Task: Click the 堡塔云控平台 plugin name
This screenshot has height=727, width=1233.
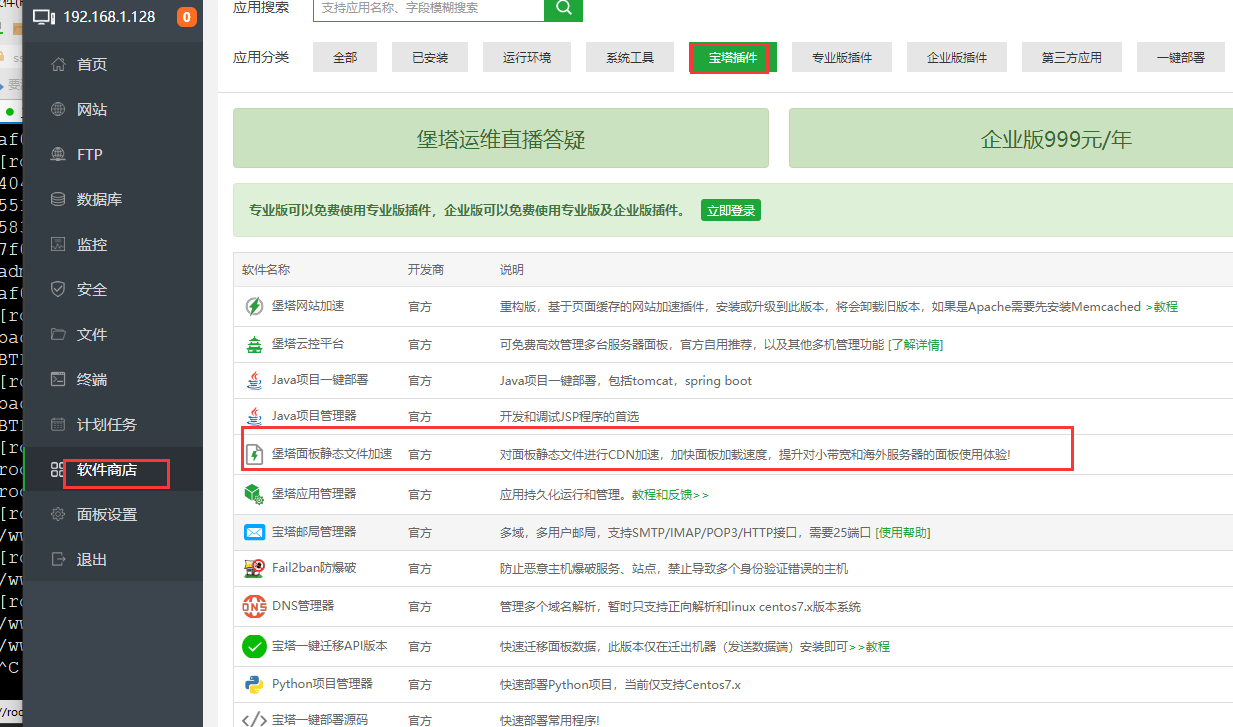Action: click(x=308, y=344)
